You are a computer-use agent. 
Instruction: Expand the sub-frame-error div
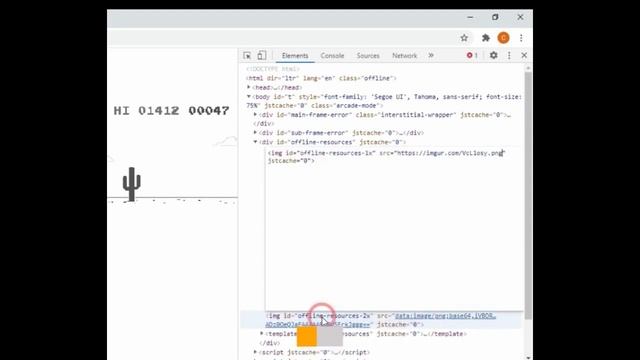(255, 133)
